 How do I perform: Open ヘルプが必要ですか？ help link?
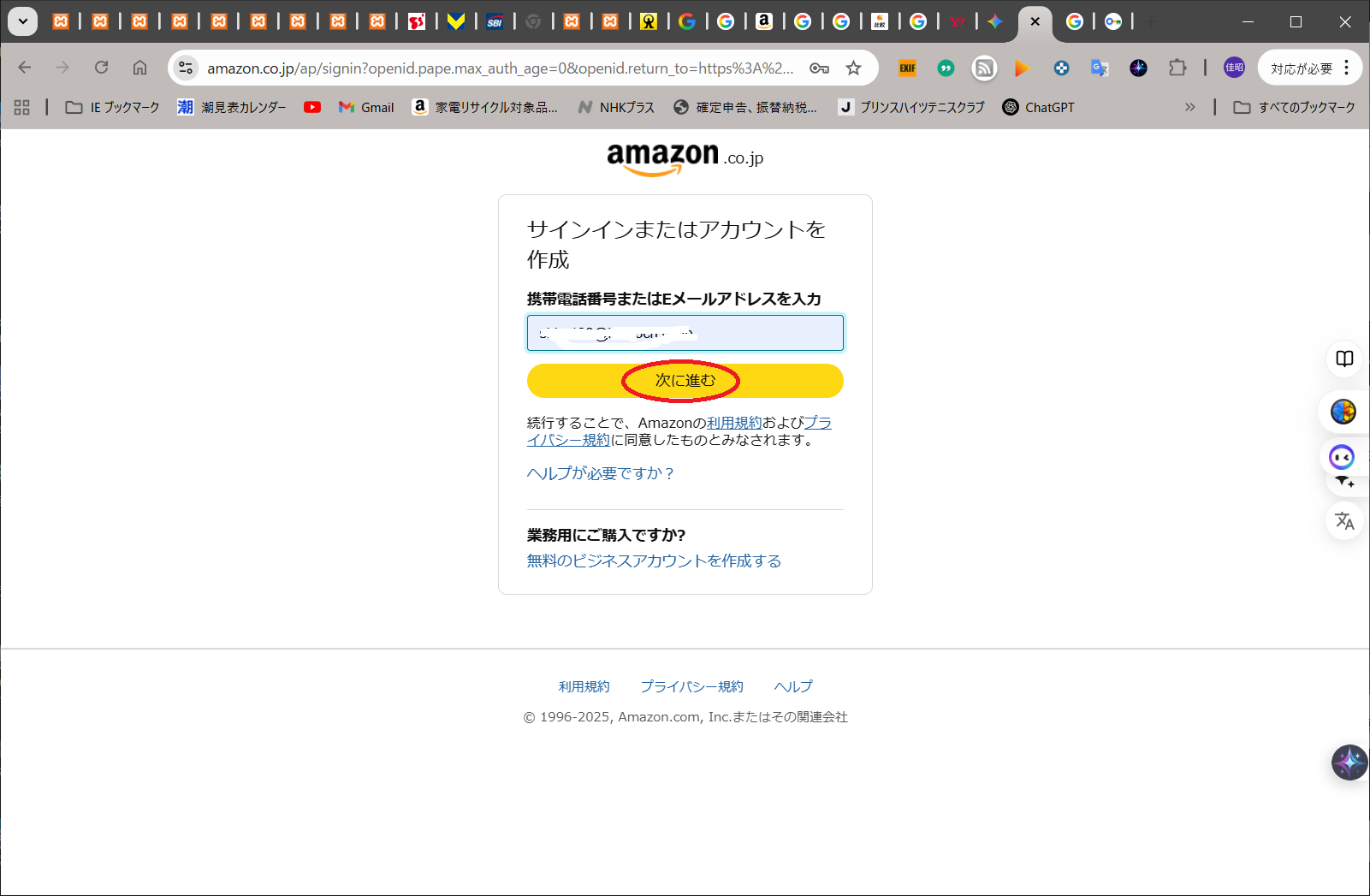pyautogui.click(x=600, y=473)
